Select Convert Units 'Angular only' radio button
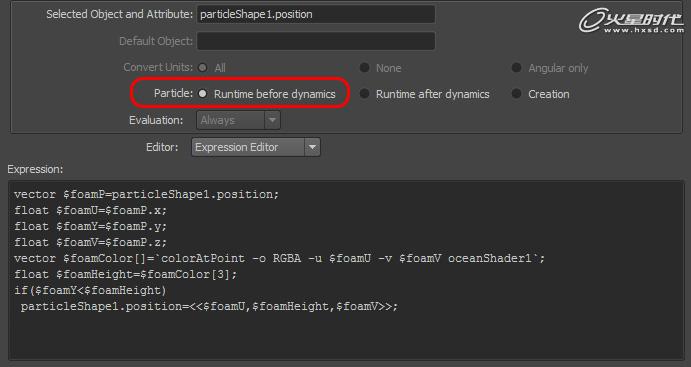 tap(516, 67)
